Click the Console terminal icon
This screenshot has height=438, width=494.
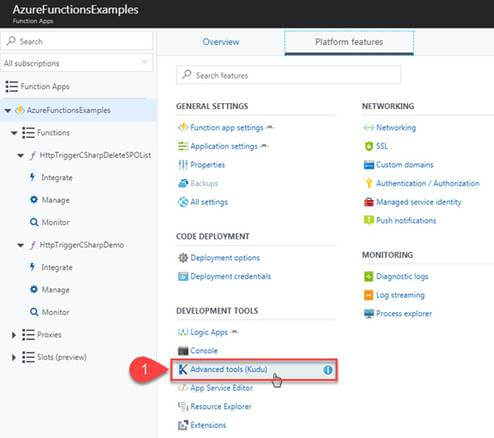point(183,351)
